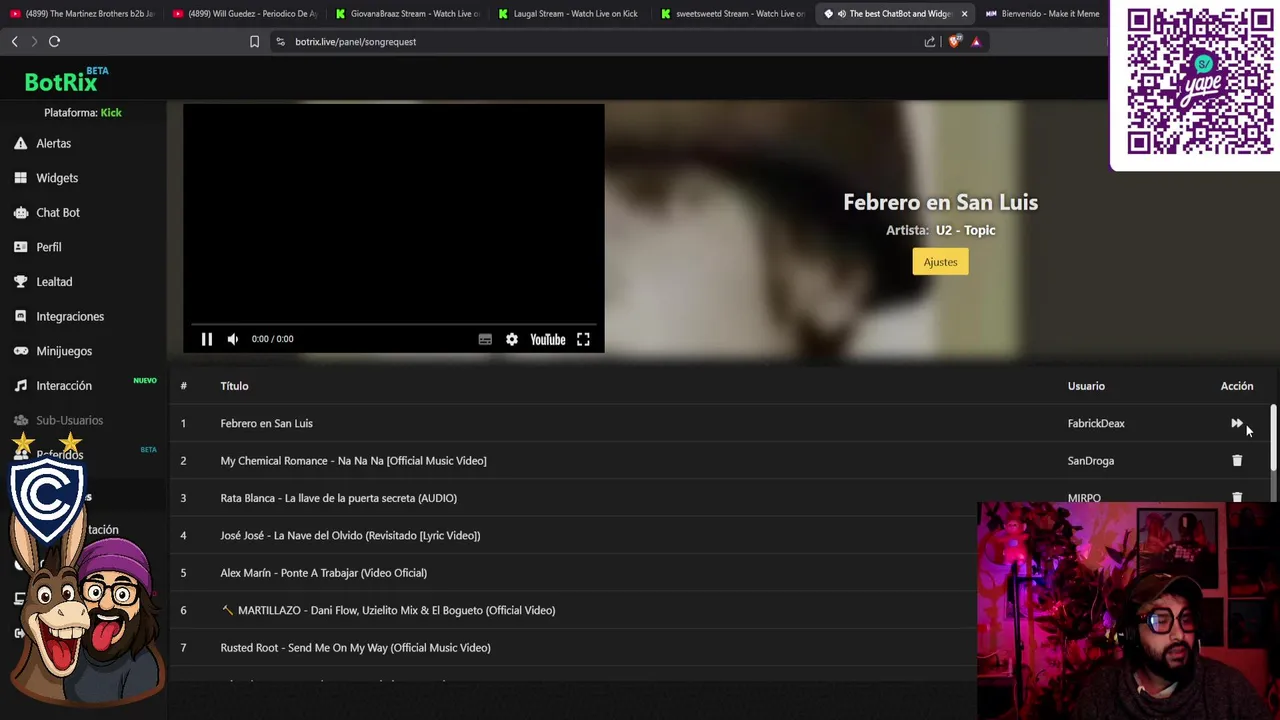Viewport: 1280px width, 720px height.
Task: Open Widgets in the sidebar
Action: 57,178
